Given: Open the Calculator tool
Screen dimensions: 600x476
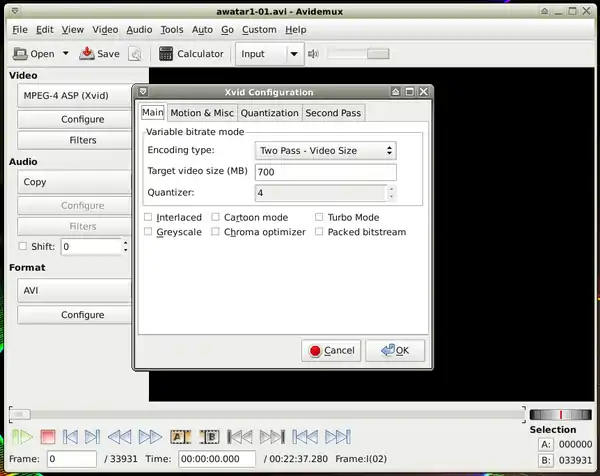Looking at the screenshot, I should pos(191,54).
